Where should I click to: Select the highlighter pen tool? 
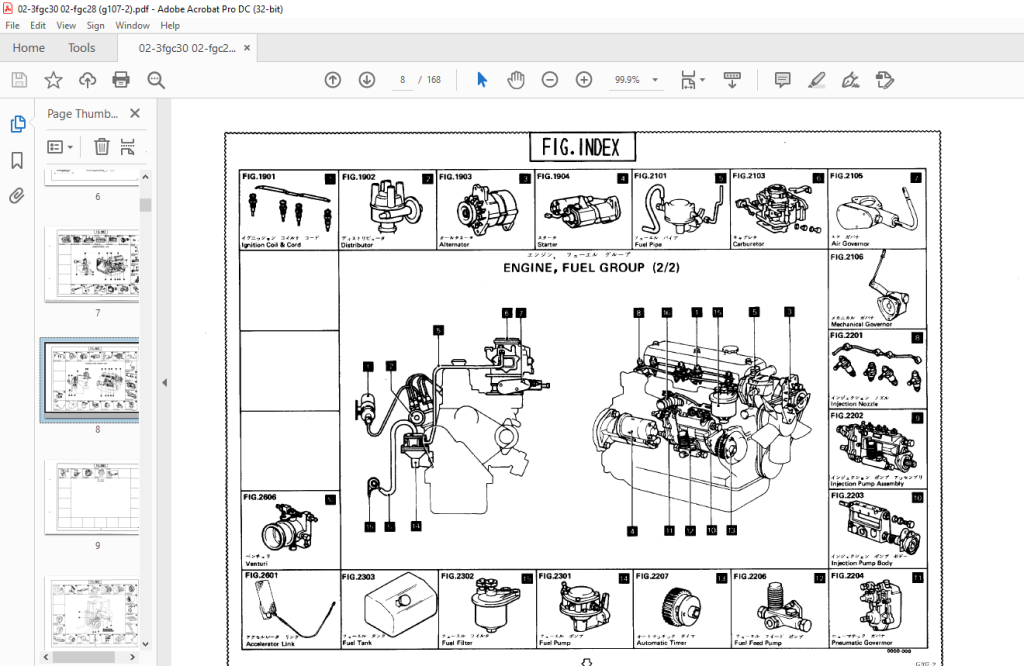(816, 80)
